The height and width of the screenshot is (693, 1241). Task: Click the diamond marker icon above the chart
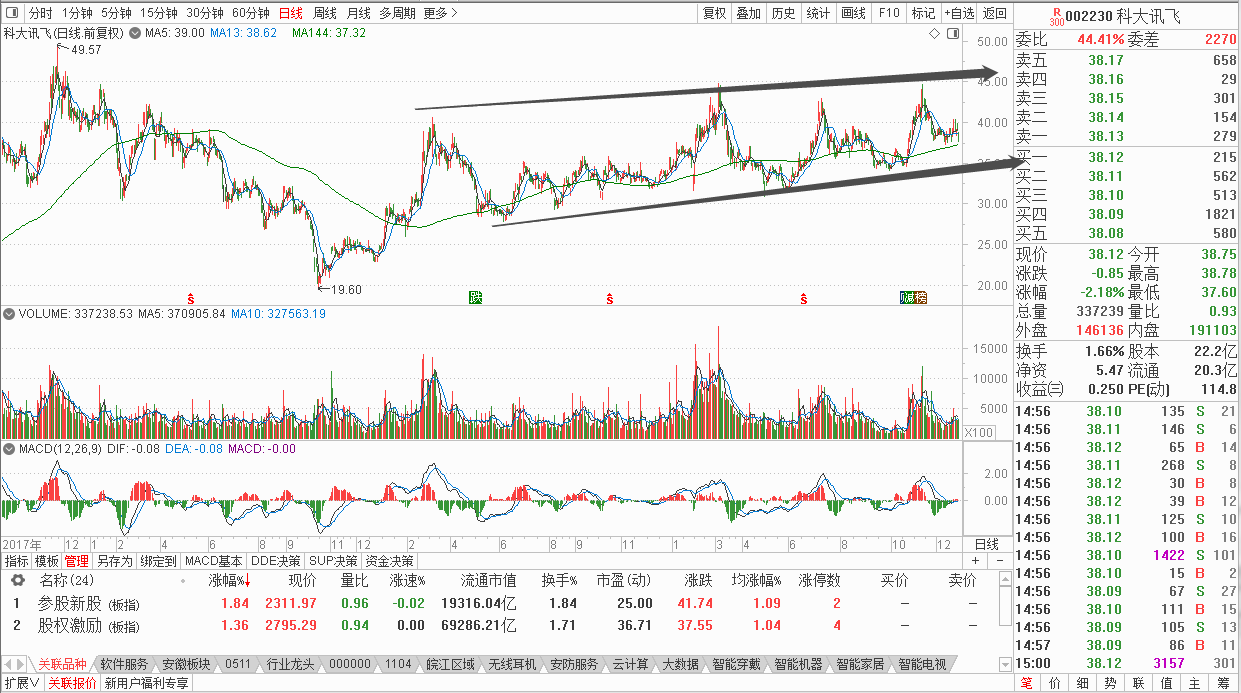click(x=934, y=33)
